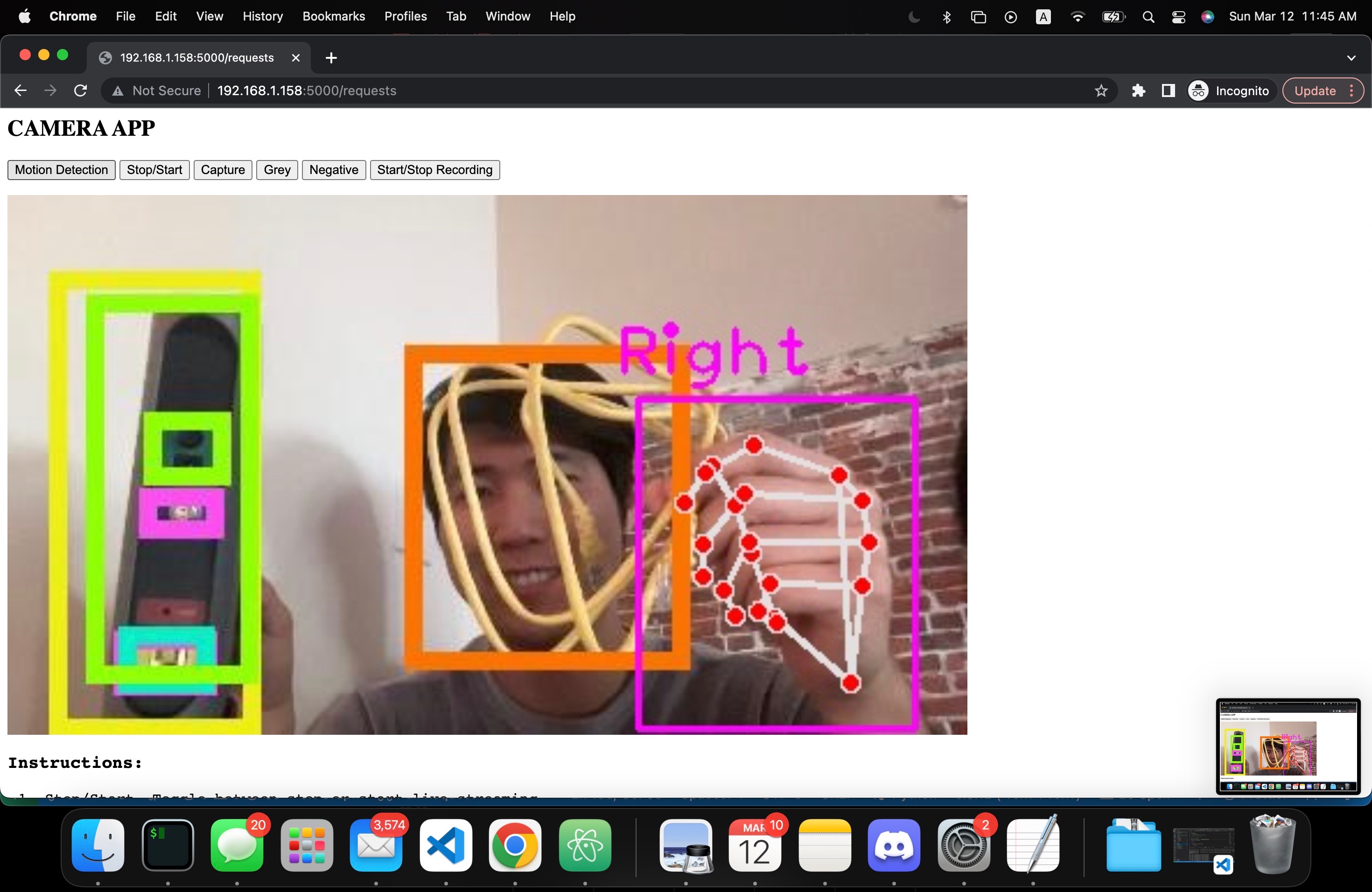Viewport: 1372px width, 892px height.
Task: Open Visual Studio Code from the dock
Action: click(x=446, y=845)
